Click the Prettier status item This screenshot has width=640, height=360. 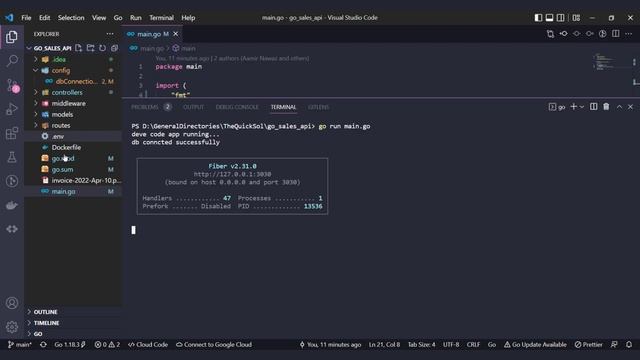tap(589, 344)
